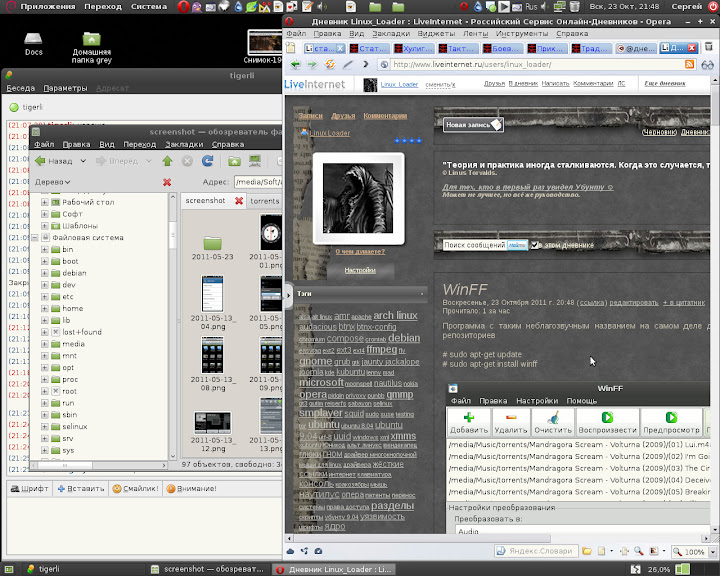Click tree pane vertical scrollbar in Nautilus
Screen dimensions: 720x576
(x=173, y=235)
